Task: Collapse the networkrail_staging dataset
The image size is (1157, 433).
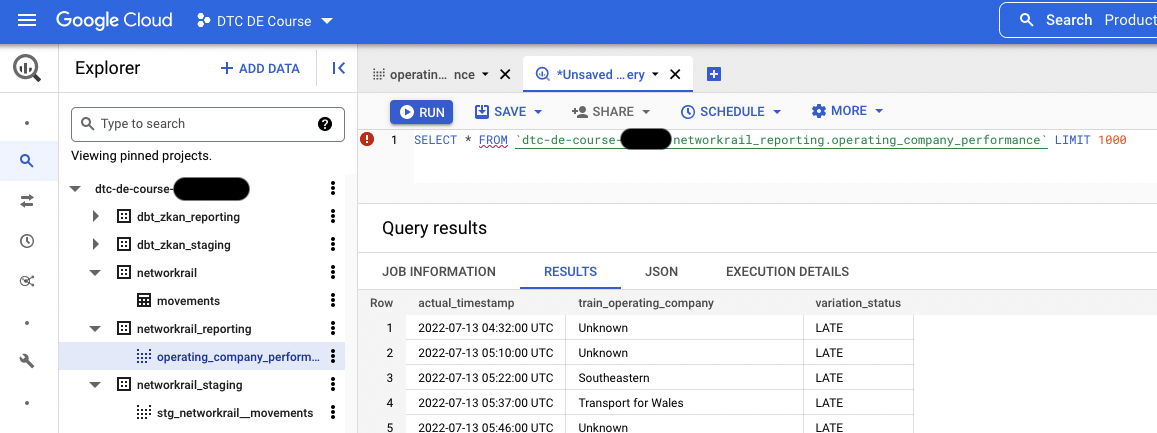Action: 95,385
